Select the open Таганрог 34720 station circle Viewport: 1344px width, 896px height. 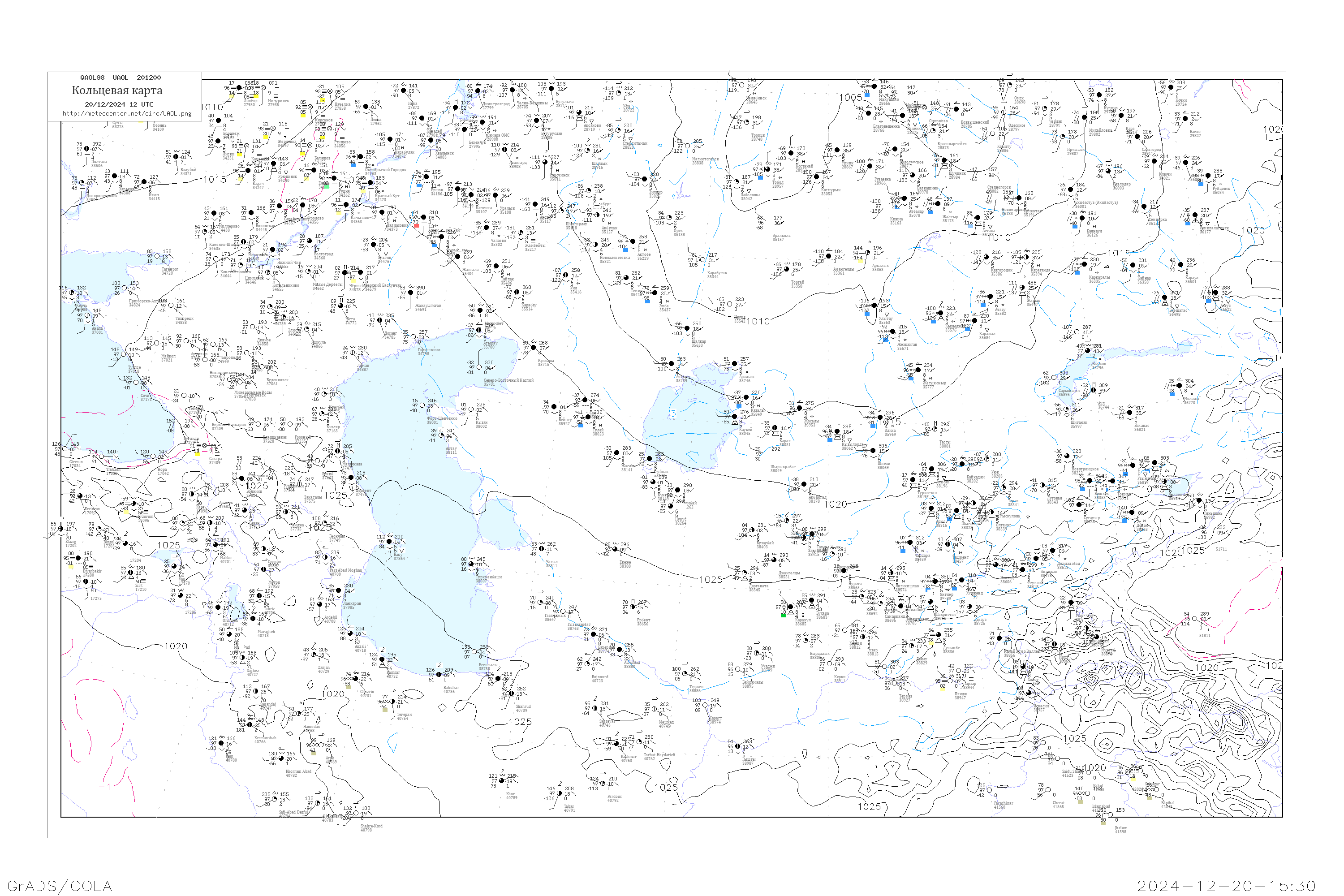(158, 257)
